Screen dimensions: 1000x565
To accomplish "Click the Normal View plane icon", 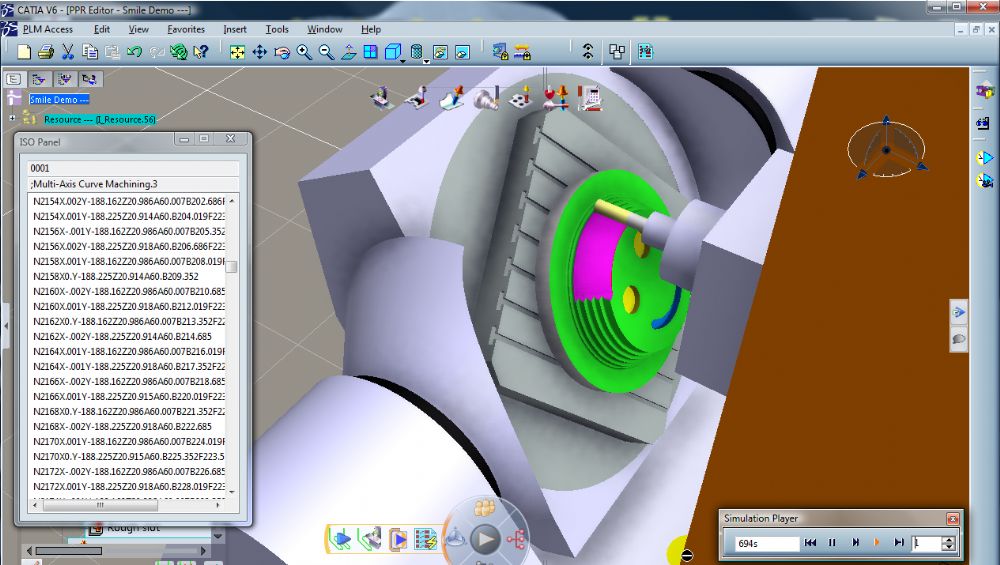I will click(348, 52).
